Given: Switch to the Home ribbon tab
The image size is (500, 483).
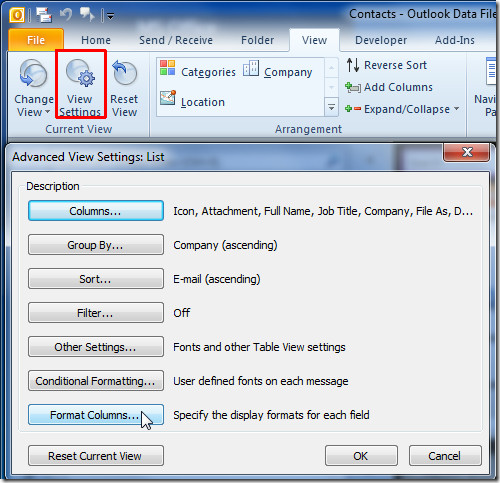Looking at the screenshot, I should (96, 40).
